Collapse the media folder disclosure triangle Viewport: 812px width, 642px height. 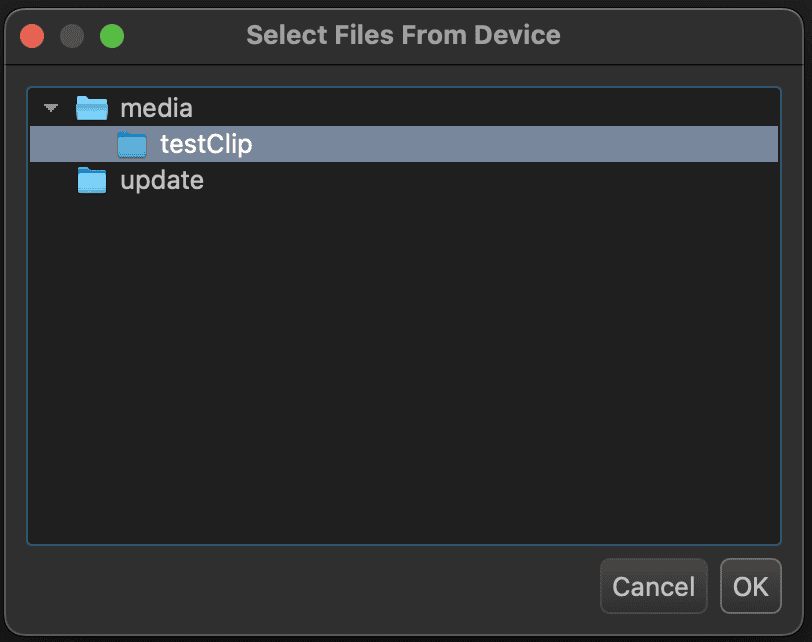[51, 108]
